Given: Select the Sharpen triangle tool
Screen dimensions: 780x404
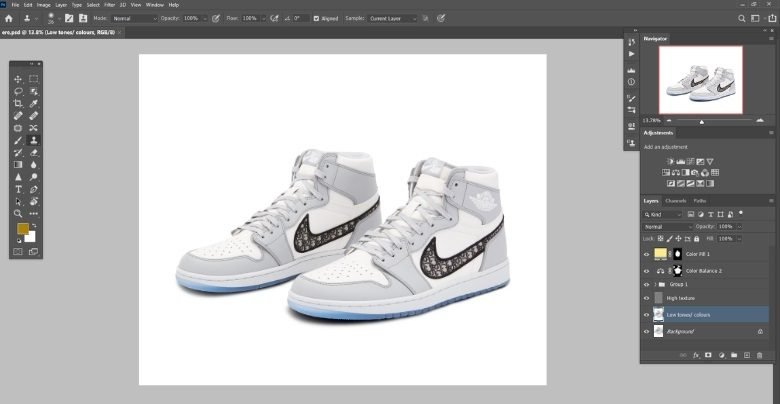Looking at the screenshot, I should [x=18, y=177].
